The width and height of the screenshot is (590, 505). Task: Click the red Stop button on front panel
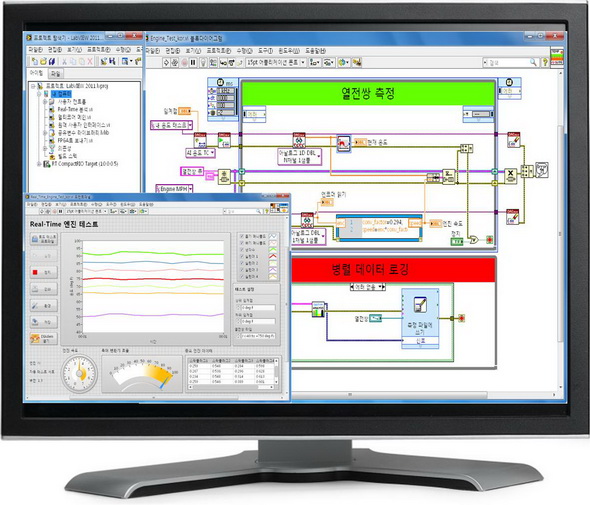coord(44,272)
